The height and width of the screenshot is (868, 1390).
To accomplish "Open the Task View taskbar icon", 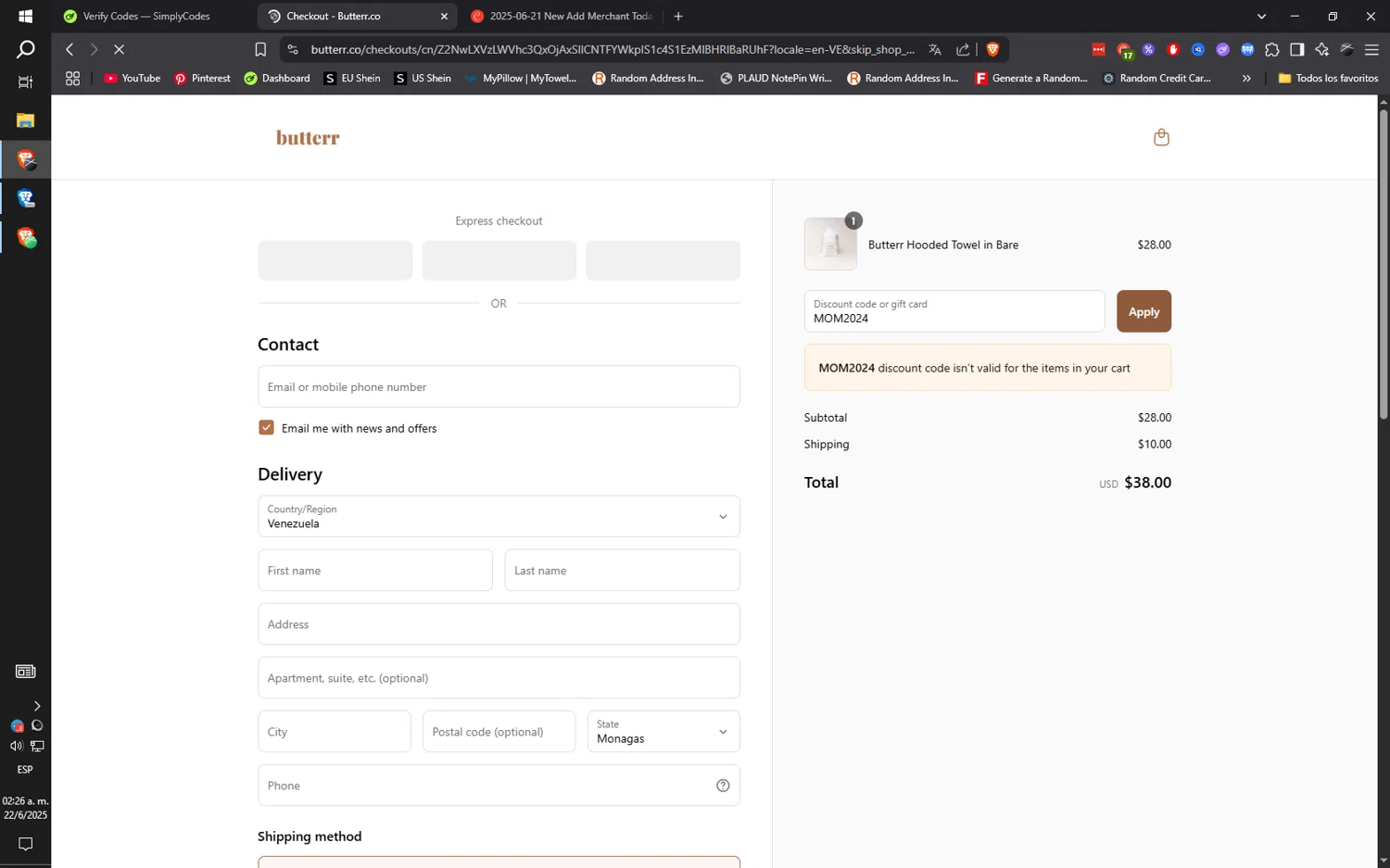I will click(25, 82).
